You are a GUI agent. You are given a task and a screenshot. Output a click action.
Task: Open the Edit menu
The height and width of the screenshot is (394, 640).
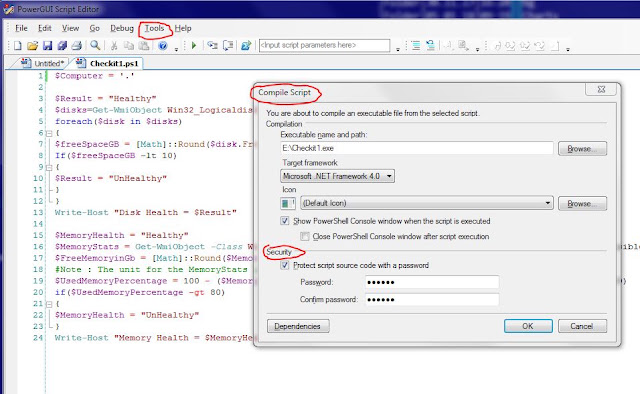click(44, 28)
